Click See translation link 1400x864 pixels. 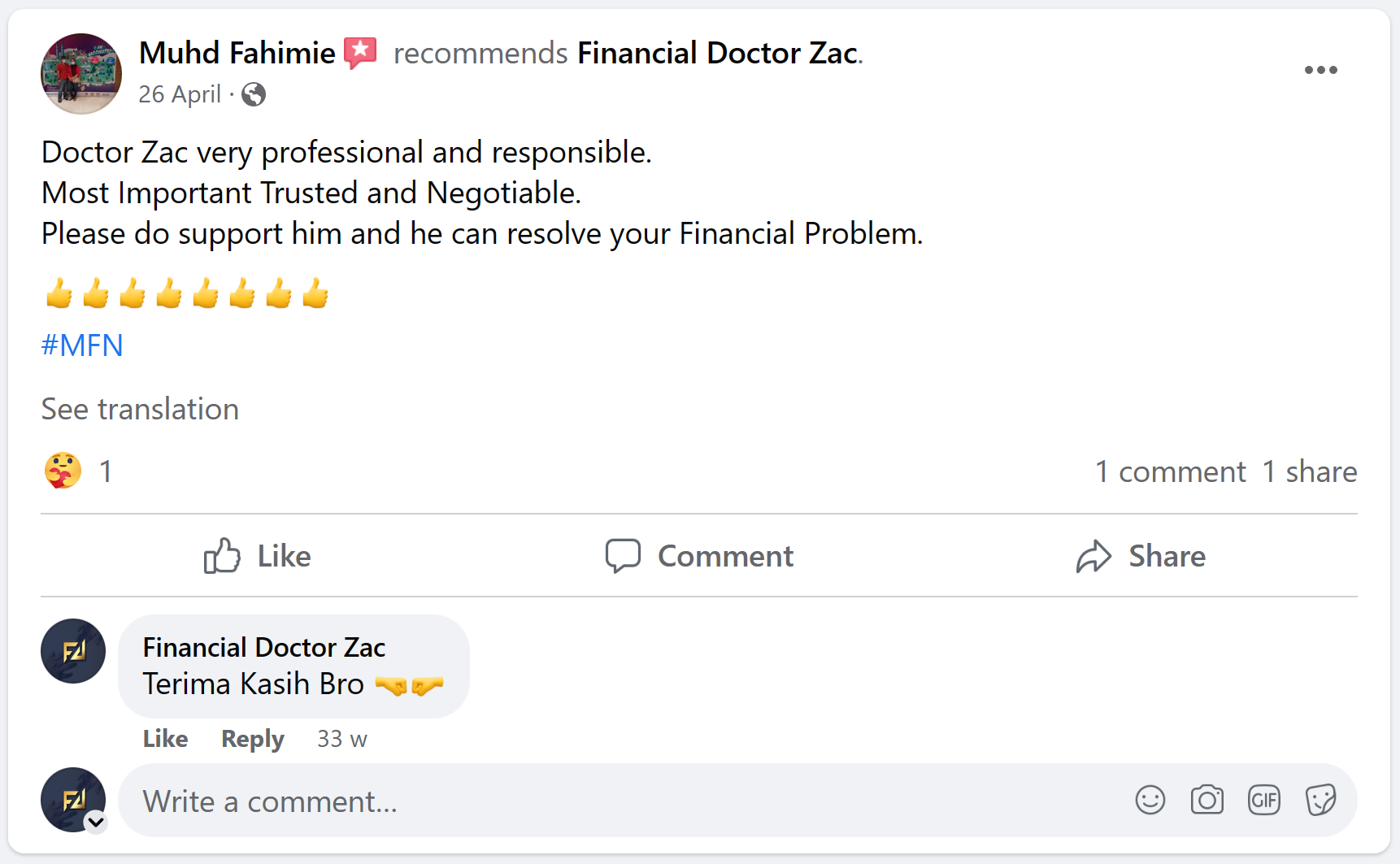coord(140,409)
